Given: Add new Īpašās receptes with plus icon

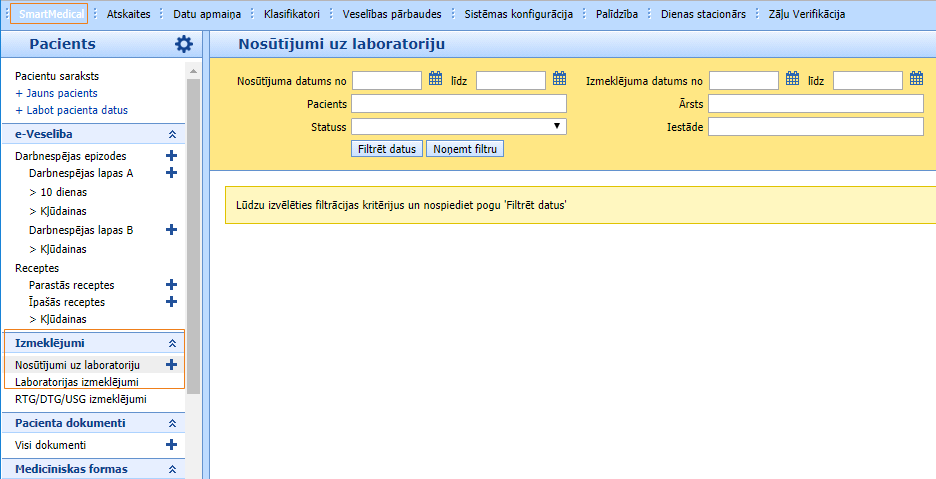Looking at the screenshot, I should point(171,301).
